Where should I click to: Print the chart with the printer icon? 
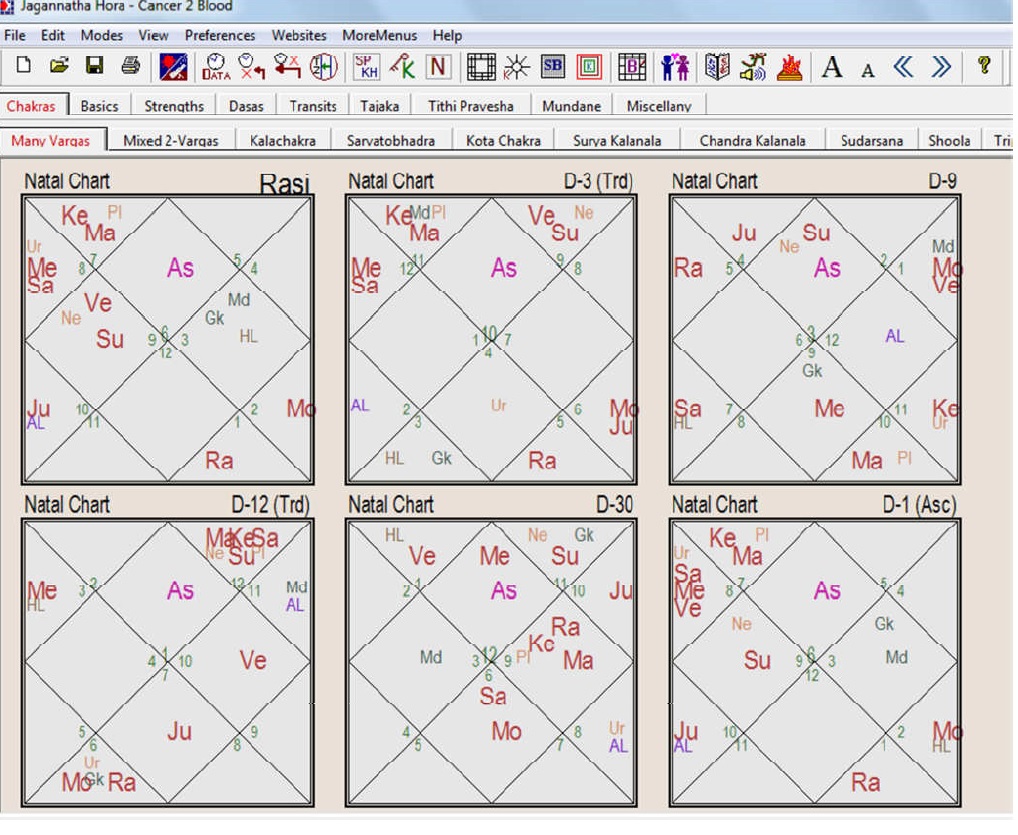[x=130, y=67]
